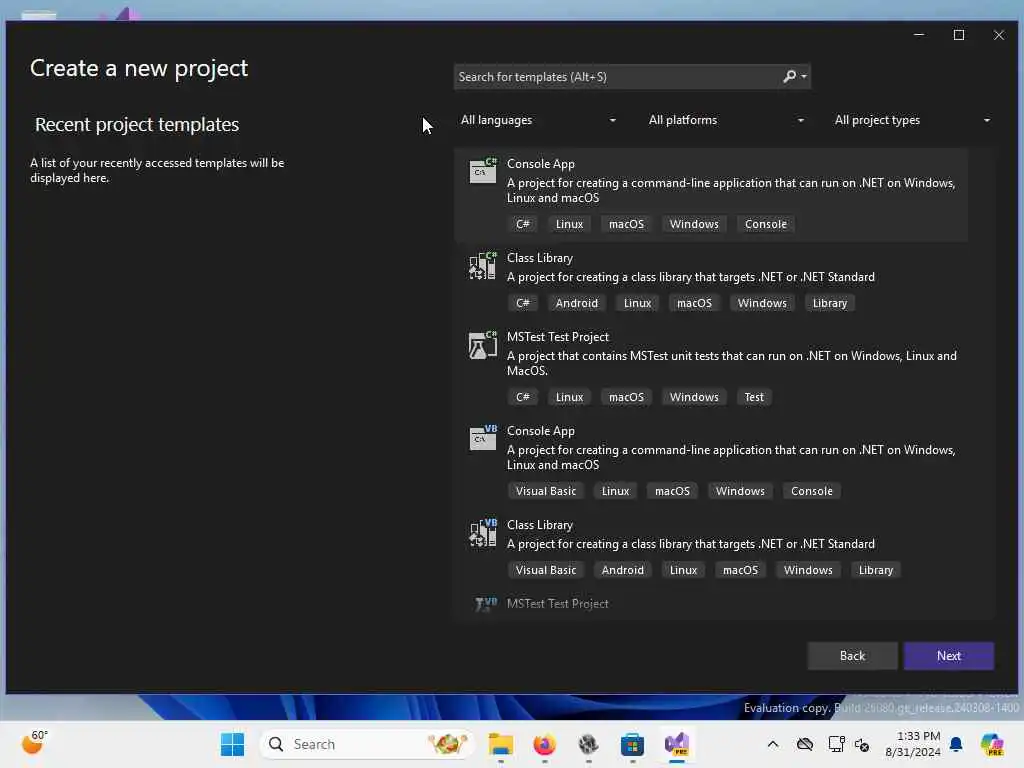Click the Next button
This screenshot has height=768, width=1024.
[x=948, y=656]
